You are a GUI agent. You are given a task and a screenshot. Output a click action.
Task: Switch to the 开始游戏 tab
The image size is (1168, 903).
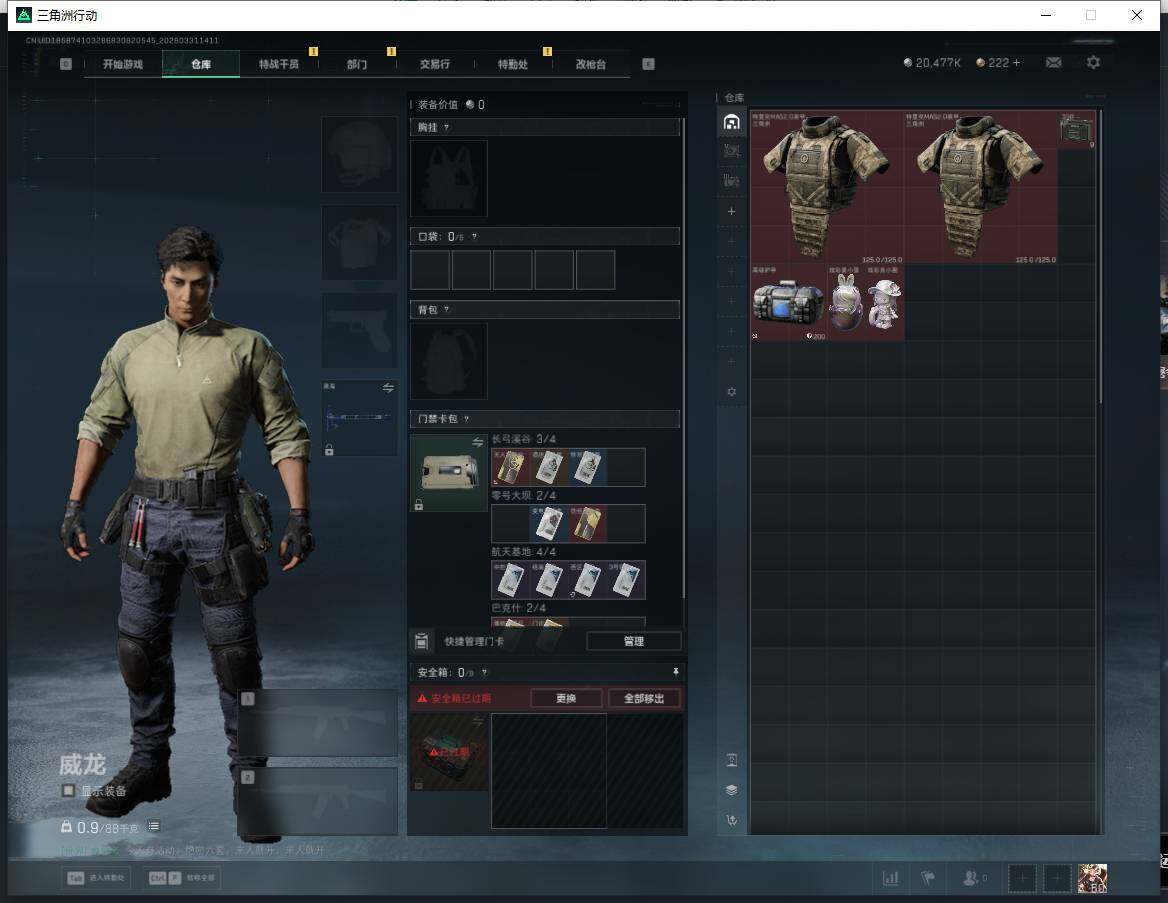point(122,64)
